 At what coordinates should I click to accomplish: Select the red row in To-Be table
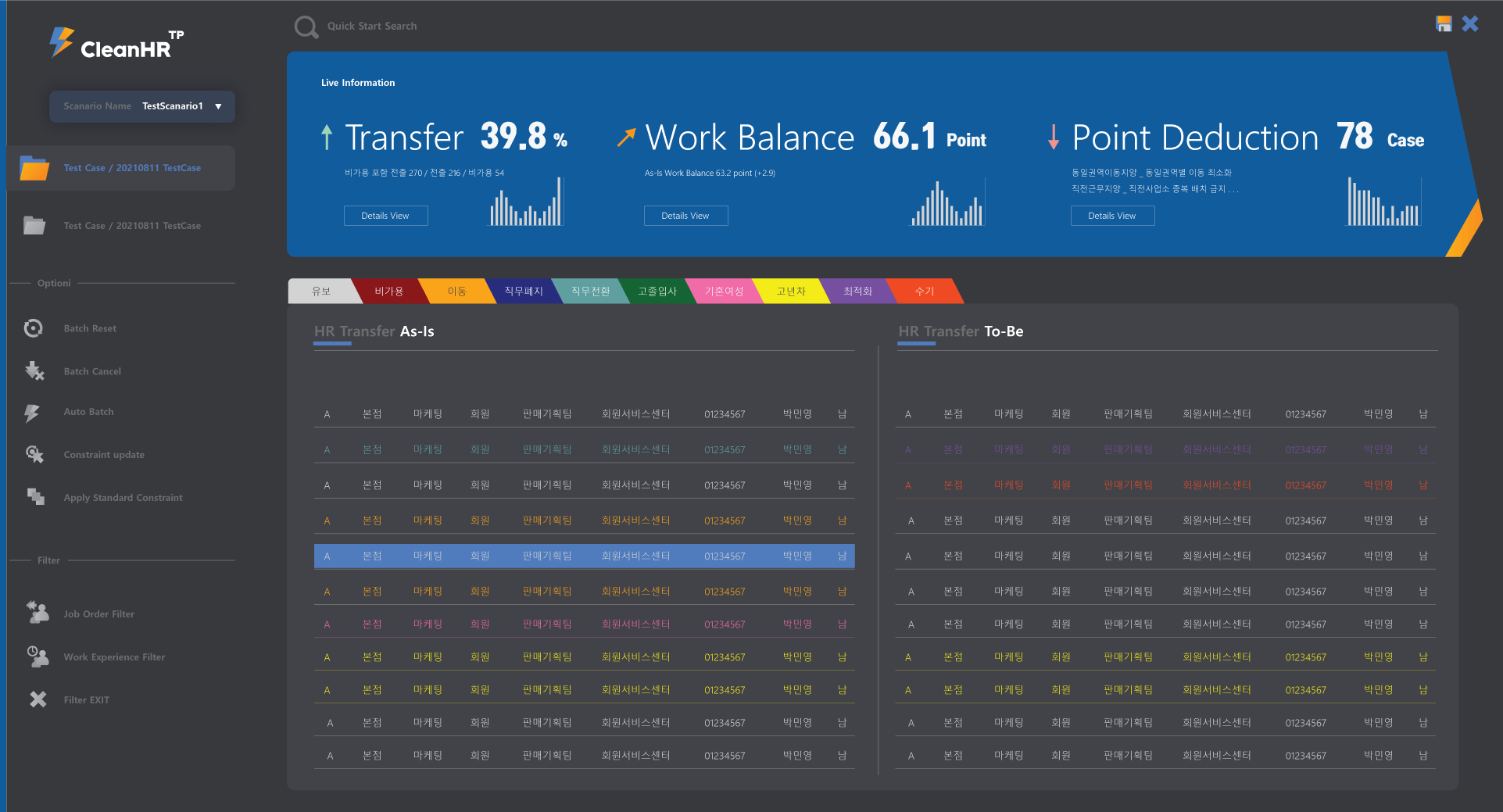[x=1165, y=485]
